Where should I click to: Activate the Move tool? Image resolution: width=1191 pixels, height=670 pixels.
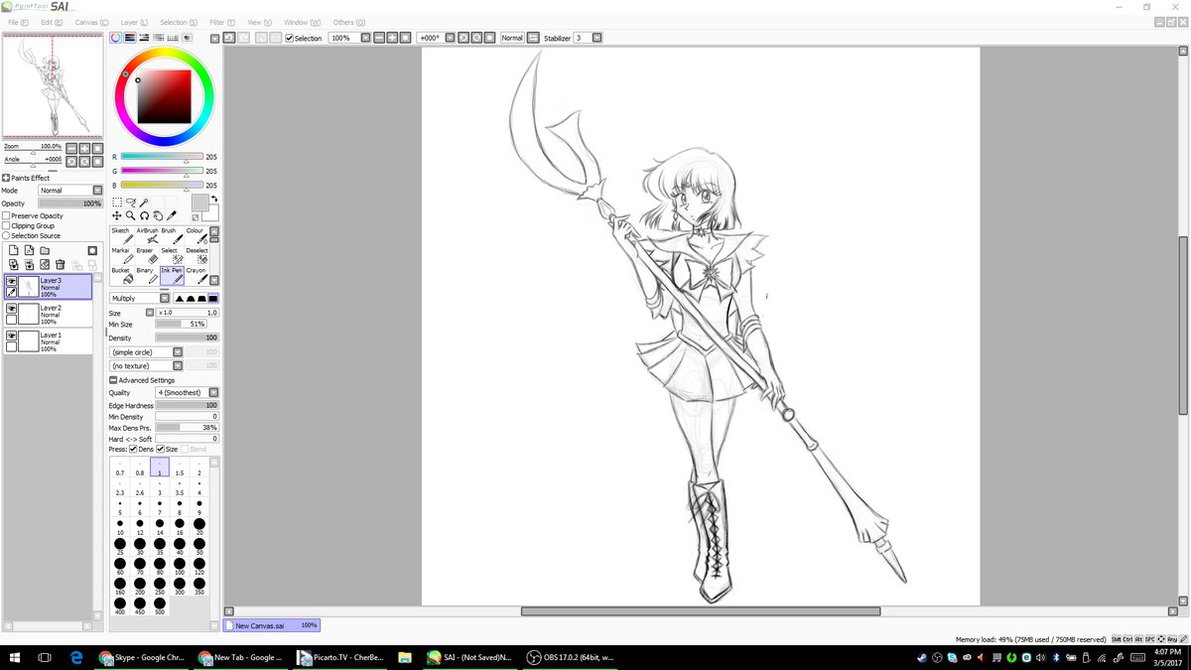[117, 216]
